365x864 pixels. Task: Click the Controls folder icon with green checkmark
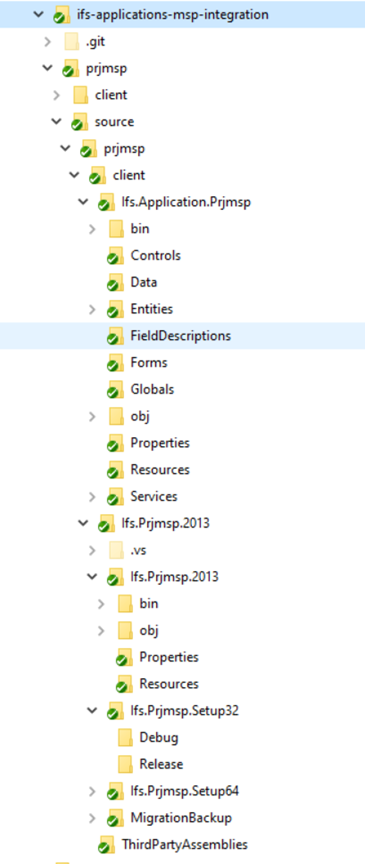click(115, 256)
